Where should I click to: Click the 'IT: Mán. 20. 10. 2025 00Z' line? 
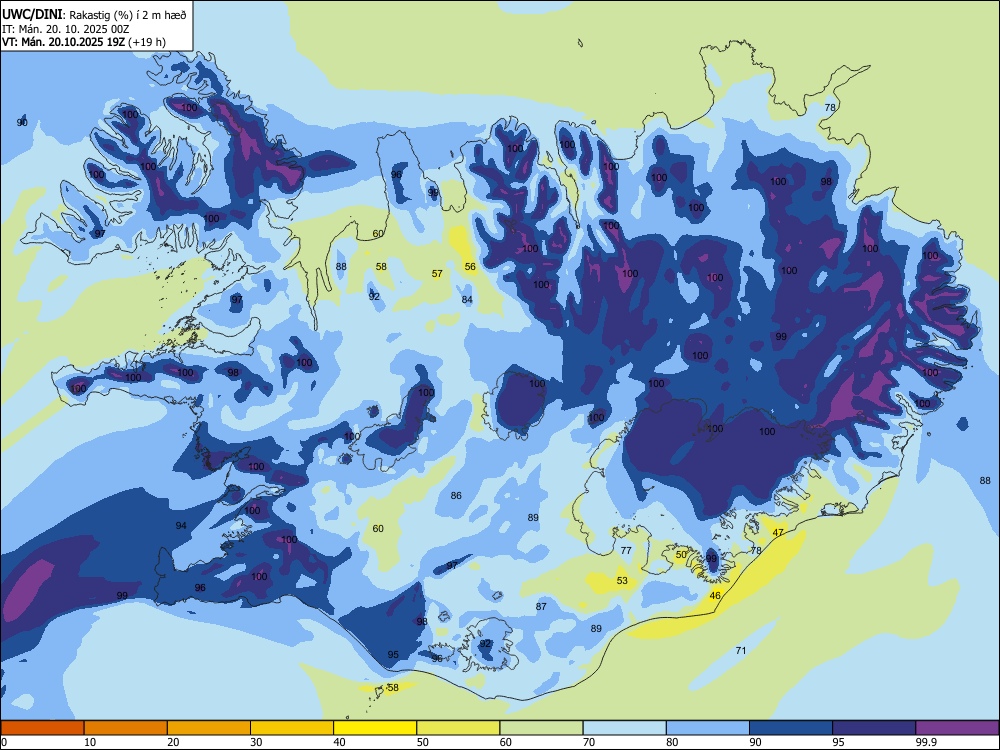(x=66, y=29)
